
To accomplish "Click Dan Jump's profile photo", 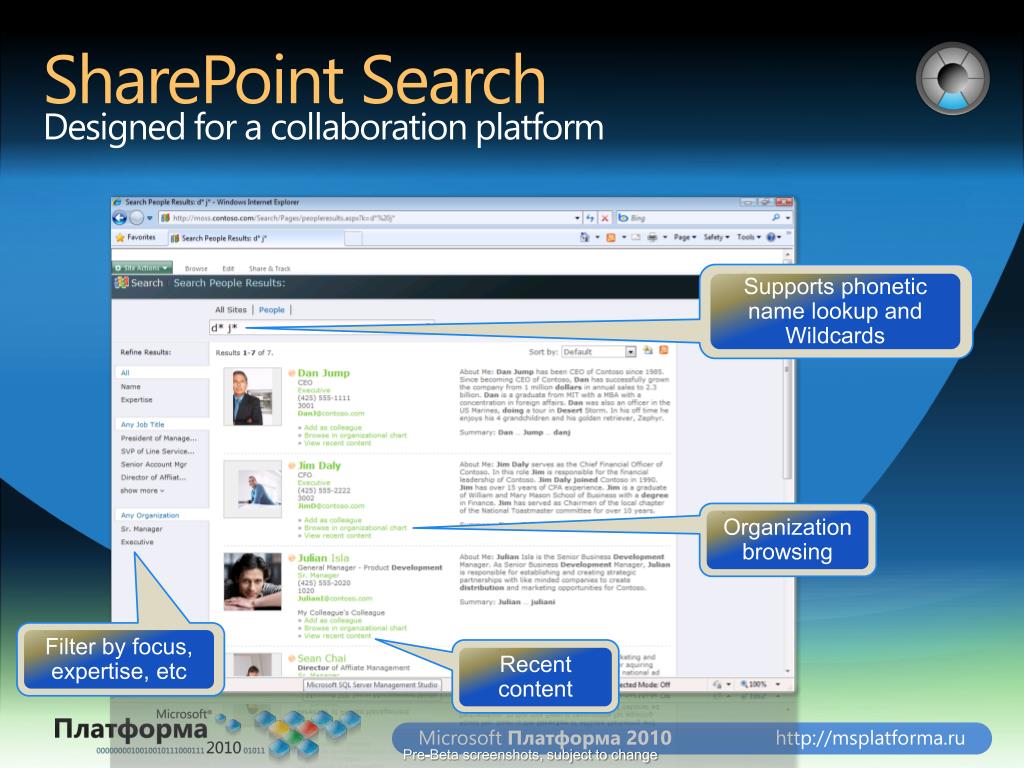I will pyautogui.click(x=252, y=397).
